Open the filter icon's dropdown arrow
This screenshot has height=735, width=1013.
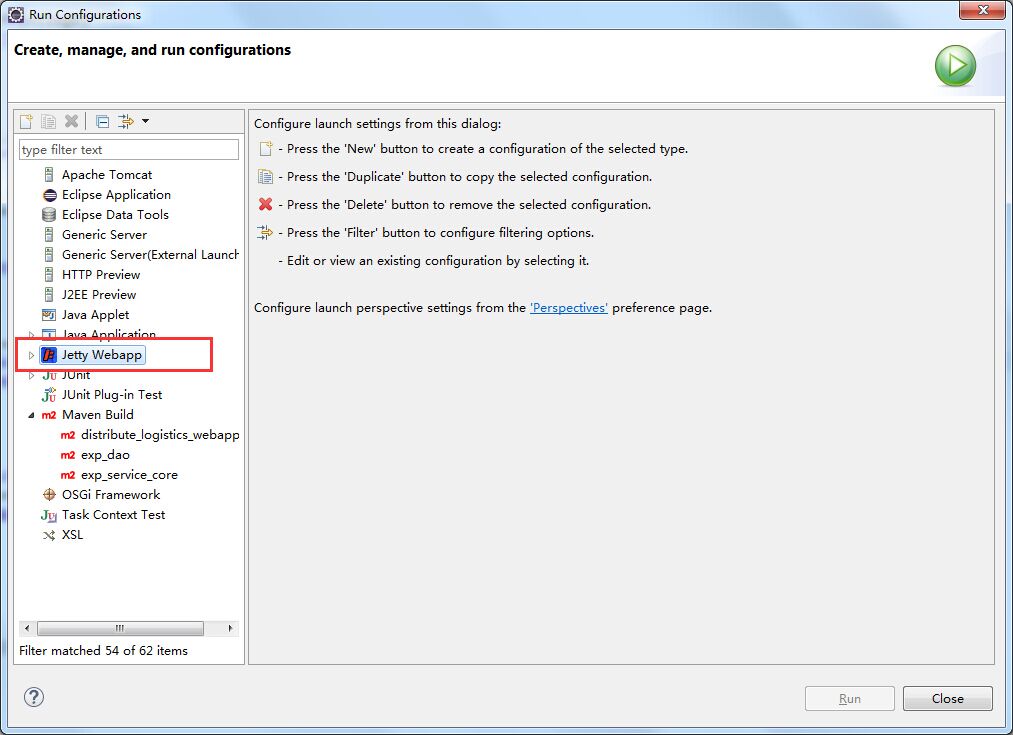click(145, 121)
